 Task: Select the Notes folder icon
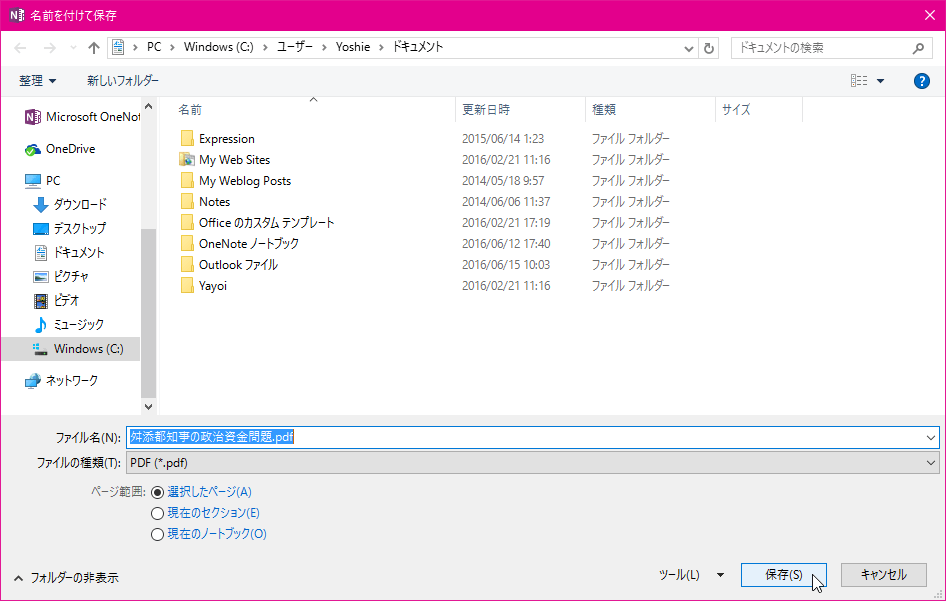pyautogui.click(x=187, y=202)
